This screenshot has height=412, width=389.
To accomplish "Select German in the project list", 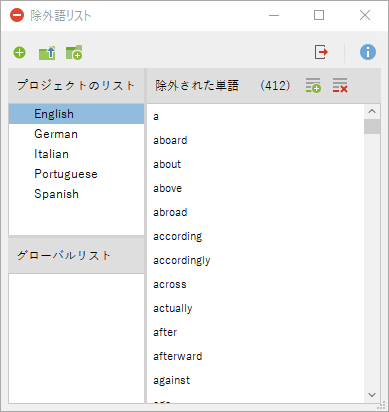I will [x=76, y=134].
